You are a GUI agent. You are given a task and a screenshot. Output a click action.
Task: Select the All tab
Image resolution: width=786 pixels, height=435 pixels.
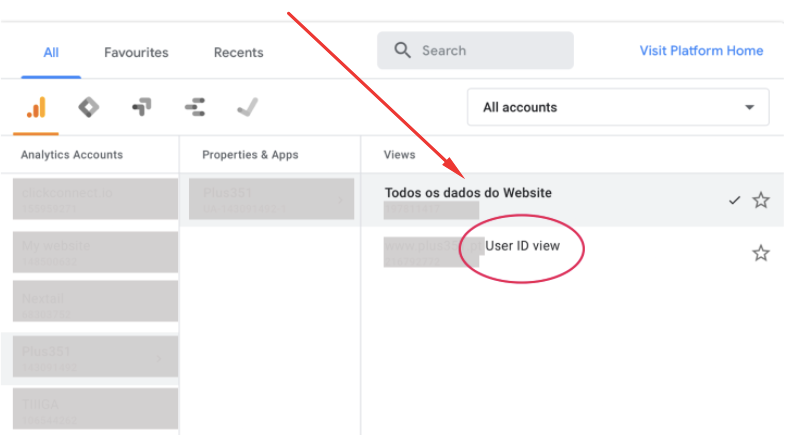tap(51, 52)
